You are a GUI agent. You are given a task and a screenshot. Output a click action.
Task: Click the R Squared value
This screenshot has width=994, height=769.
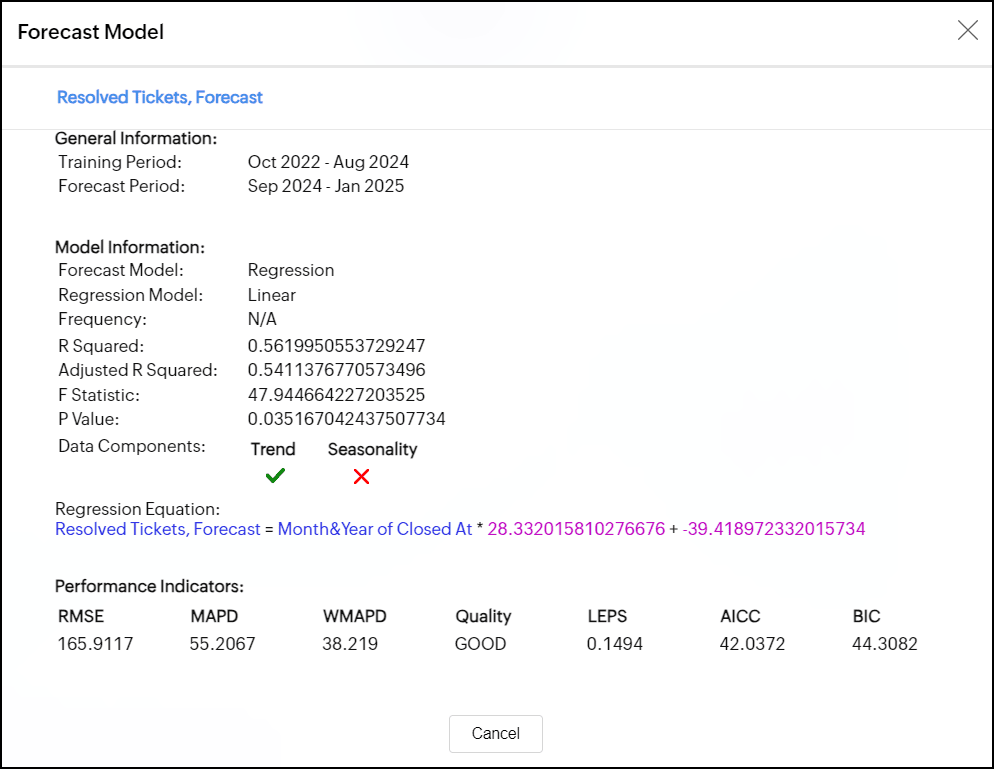(x=336, y=346)
